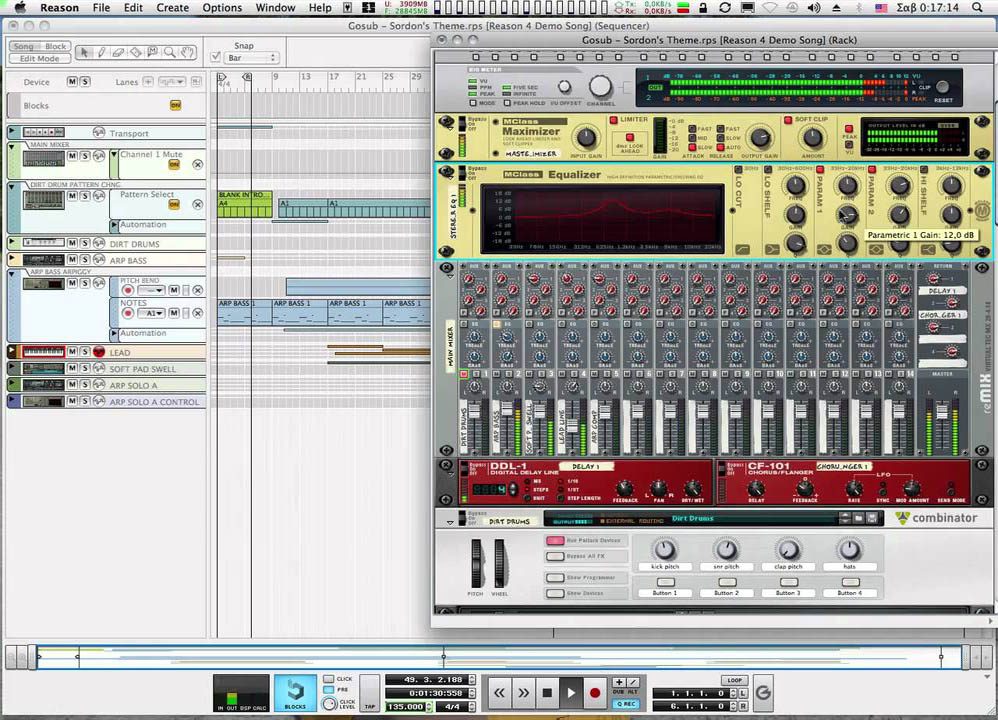Click the Stop button in transport
Screen dimensions: 998x720
547,692
